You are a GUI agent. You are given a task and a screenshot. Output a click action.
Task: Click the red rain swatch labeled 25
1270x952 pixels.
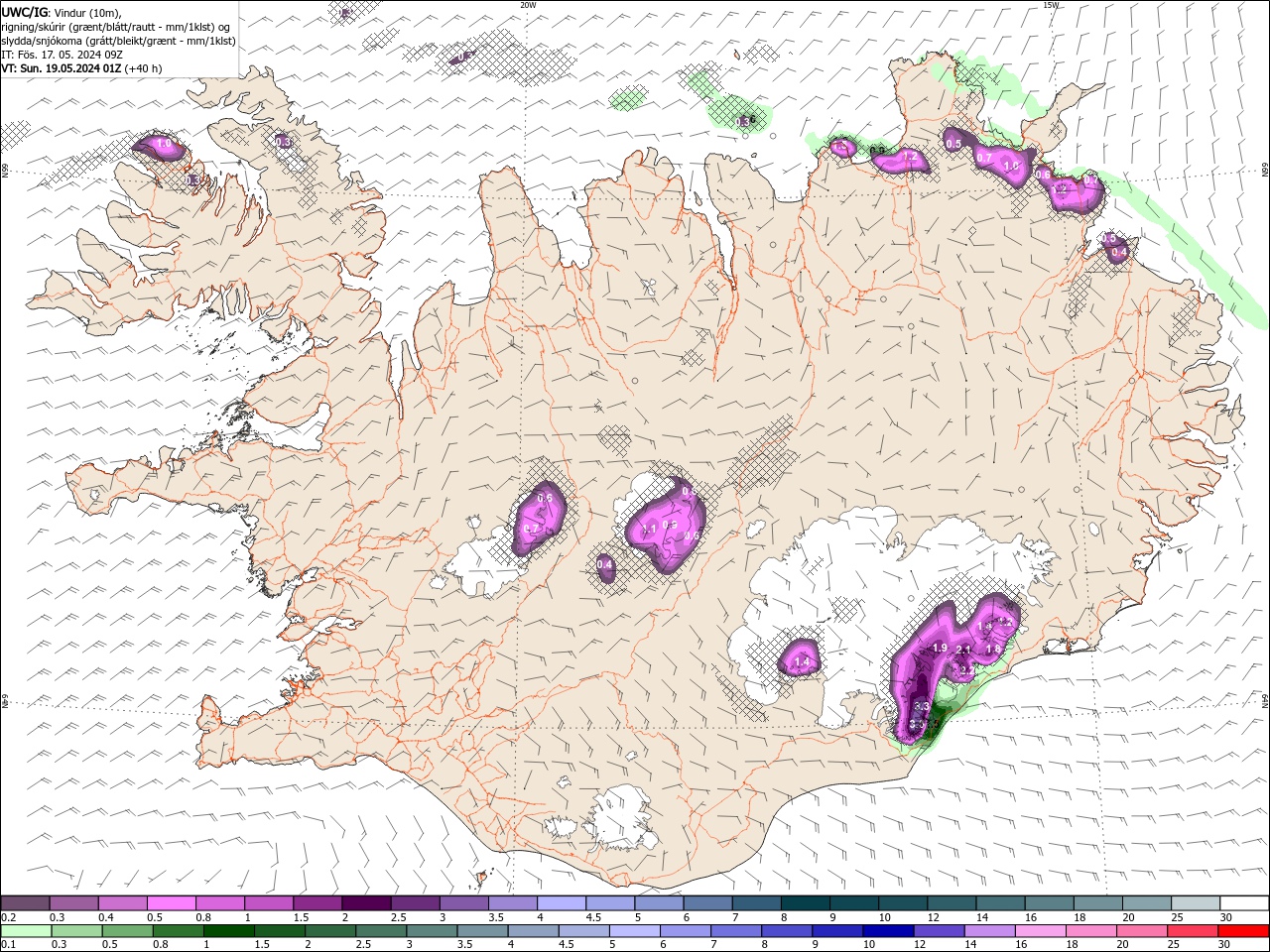coord(1191,931)
